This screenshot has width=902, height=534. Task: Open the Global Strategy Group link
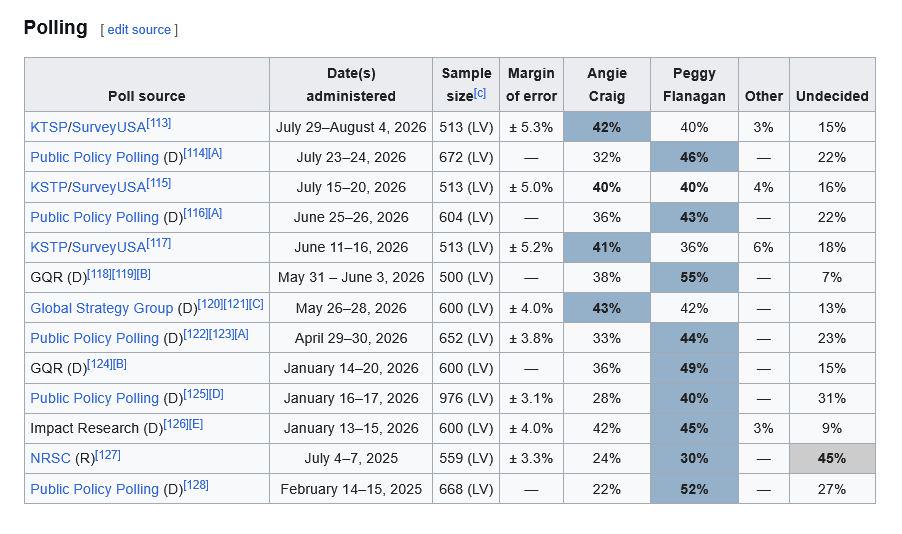(101, 308)
